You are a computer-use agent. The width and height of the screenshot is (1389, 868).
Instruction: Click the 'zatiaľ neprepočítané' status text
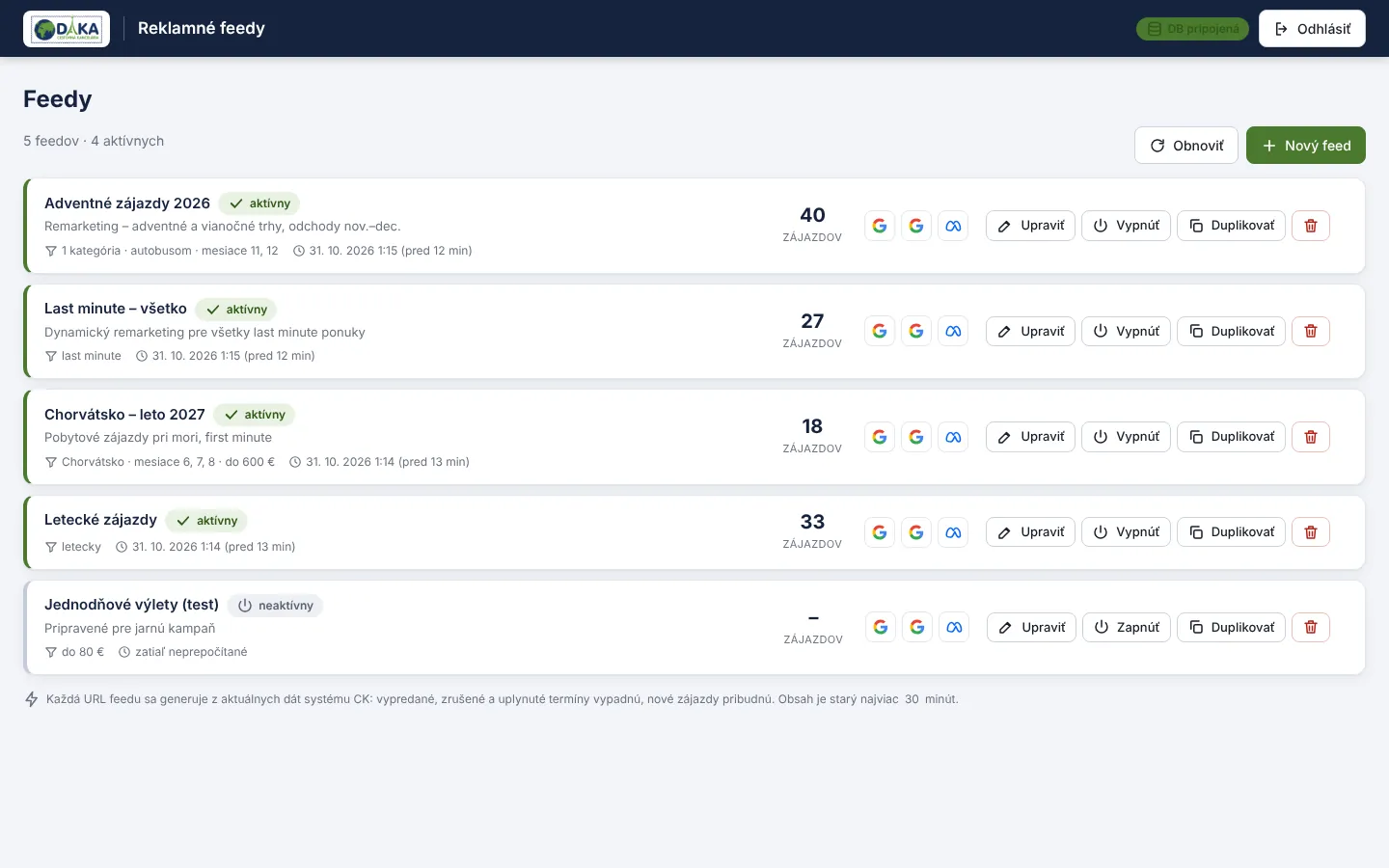click(191, 652)
